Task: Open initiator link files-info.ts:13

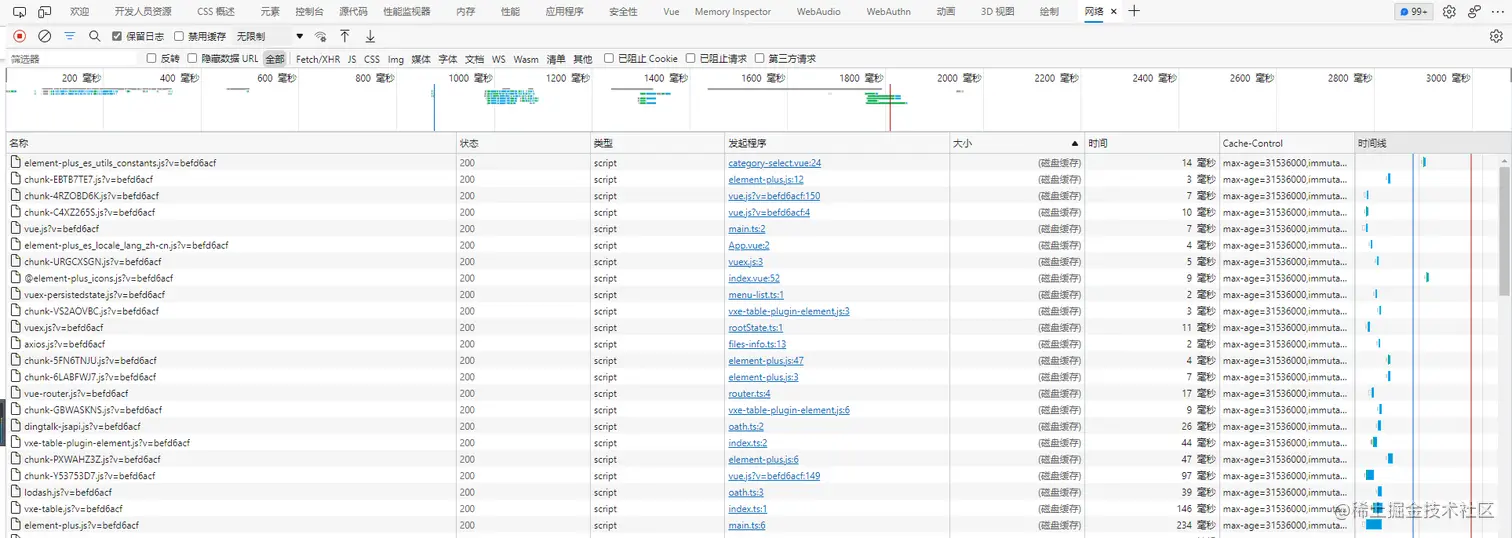Action: [757, 344]
